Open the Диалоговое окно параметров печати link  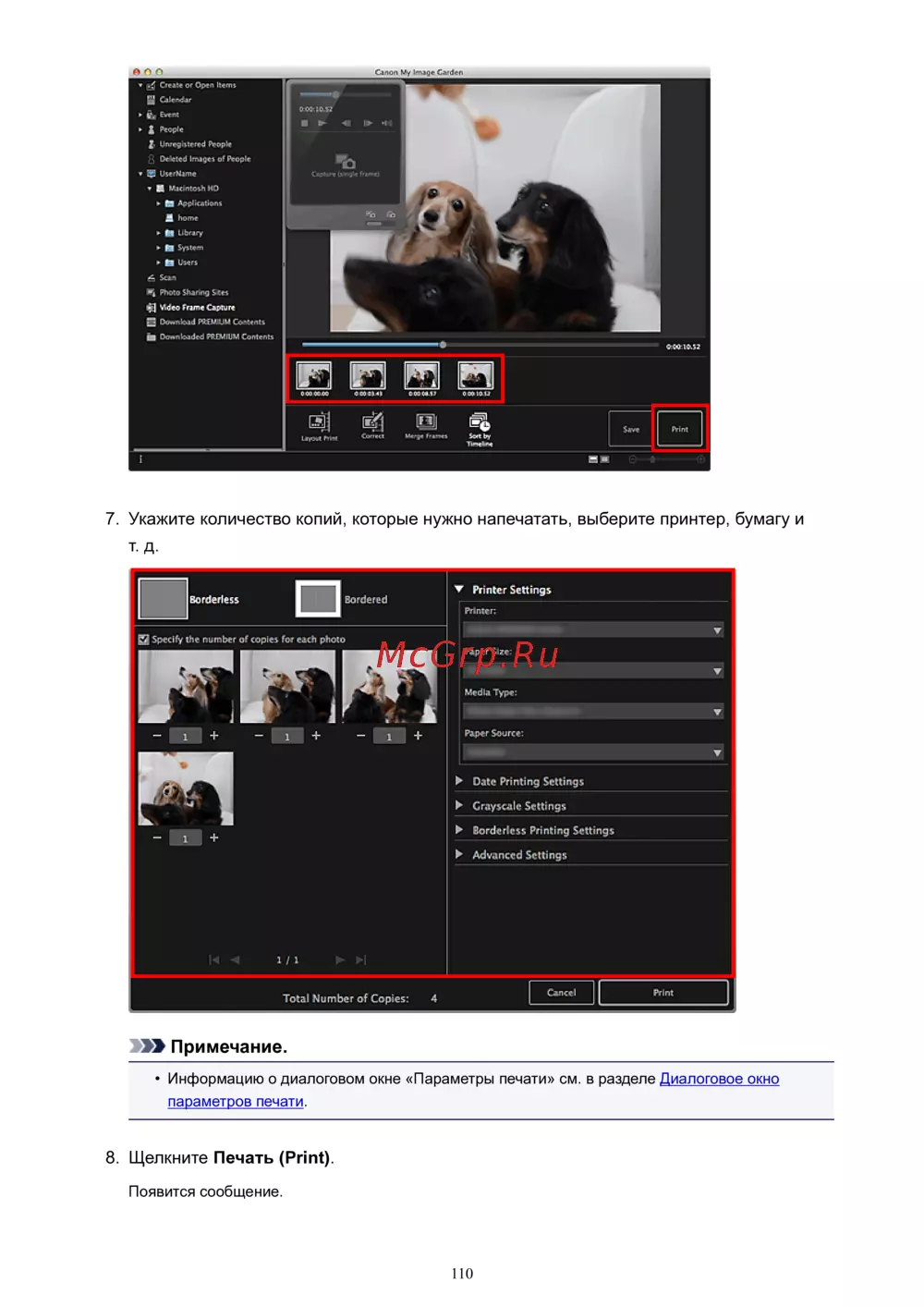(719, 1079)
